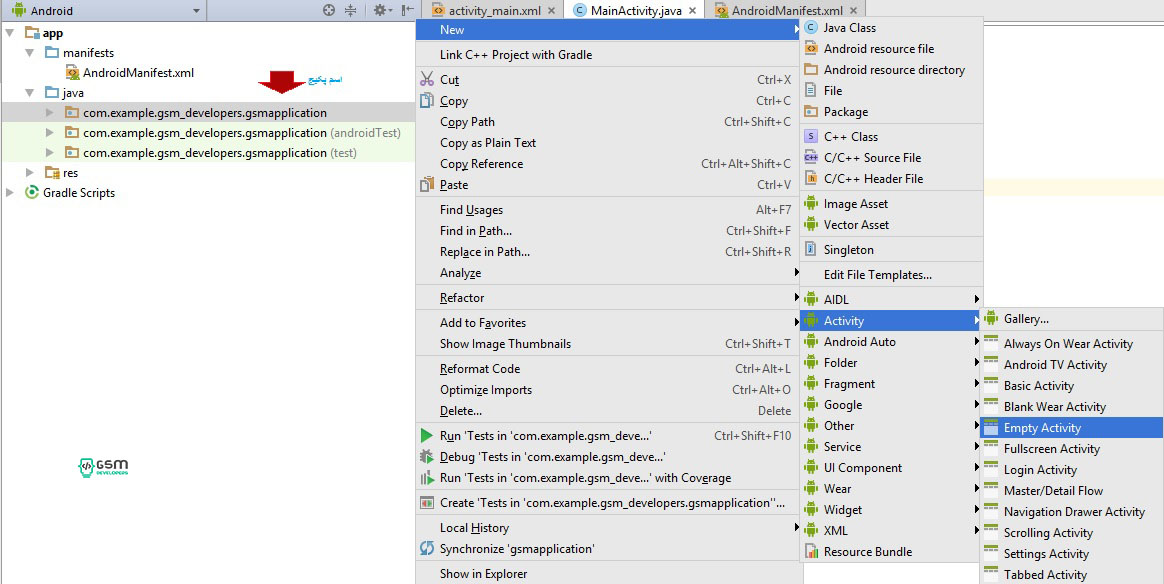This screenshot has height=584, width=1164.
Task: Switch to MainActivity.java tab
Action: click(636, 10)
